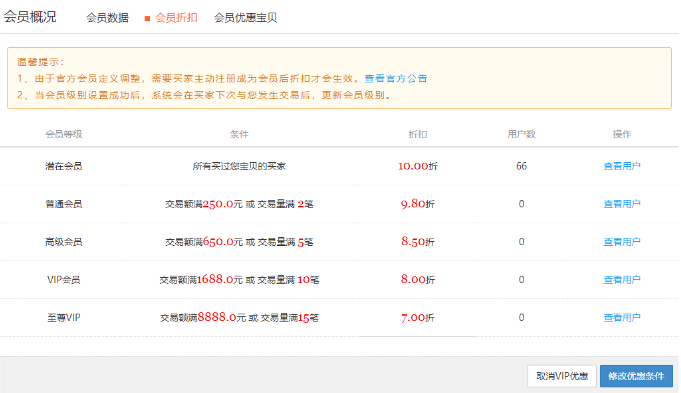Click the 折扣 column header

418,134
